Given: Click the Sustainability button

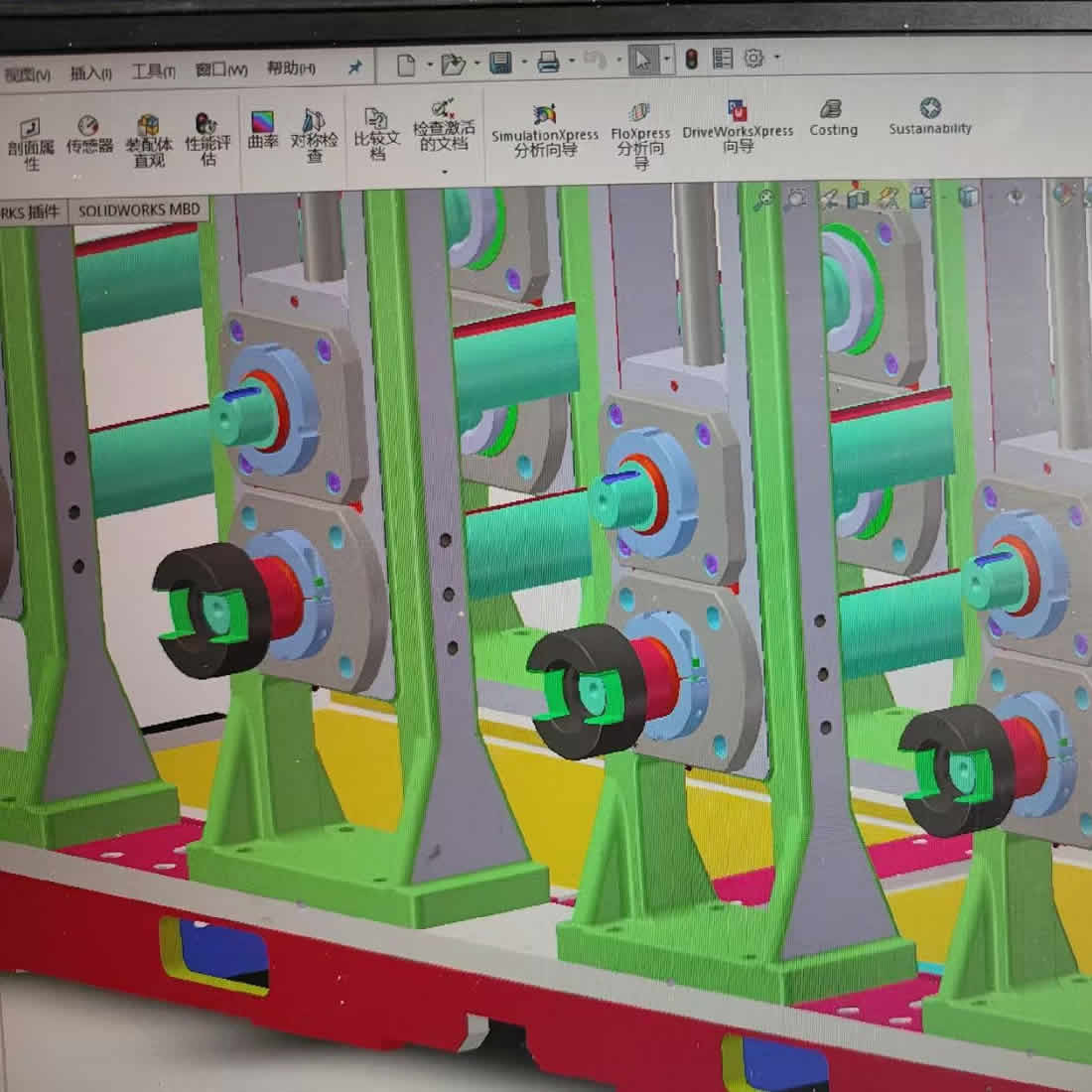Looking at the screenshot, I should [929, 116].
